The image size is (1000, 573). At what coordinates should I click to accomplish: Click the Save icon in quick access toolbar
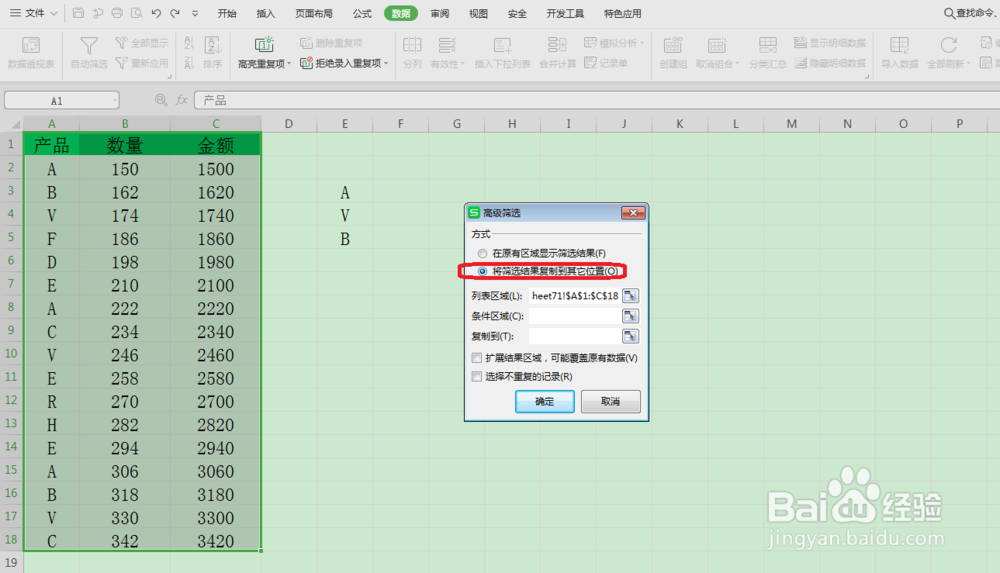(78, 13)
